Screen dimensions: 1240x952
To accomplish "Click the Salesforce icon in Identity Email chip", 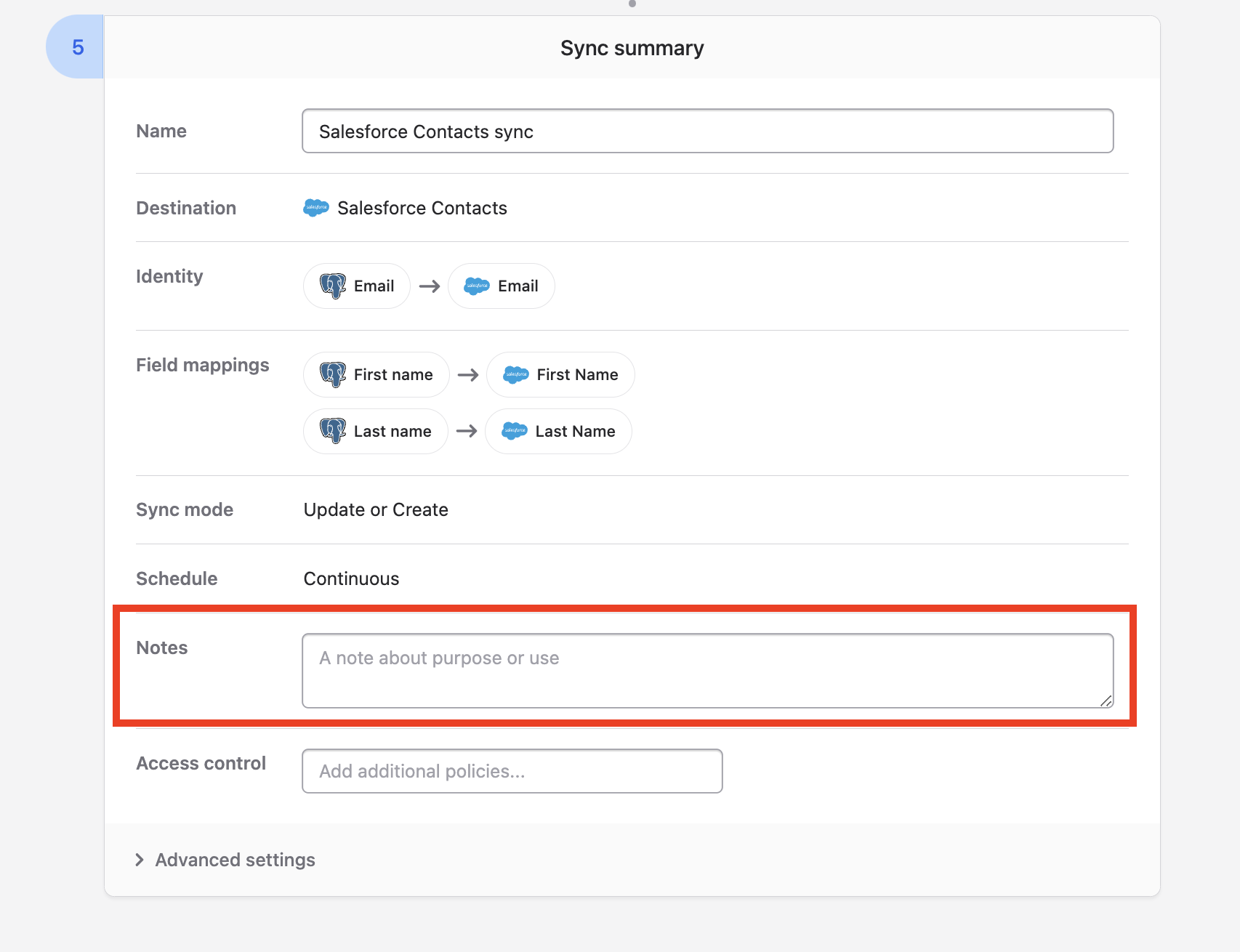I will click(x=477, y=286).
